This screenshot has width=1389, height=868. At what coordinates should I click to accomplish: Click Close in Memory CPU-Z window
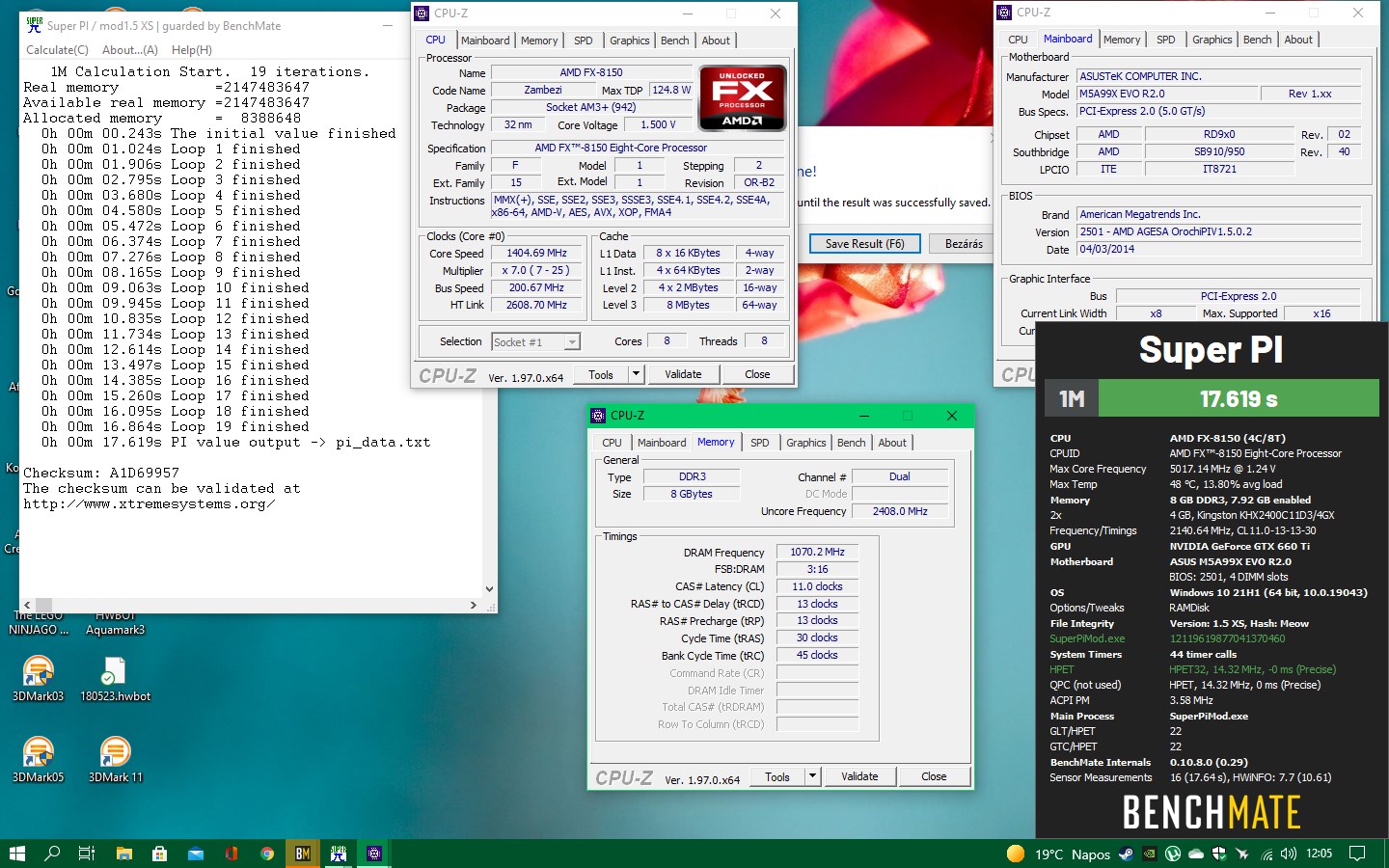934,776
